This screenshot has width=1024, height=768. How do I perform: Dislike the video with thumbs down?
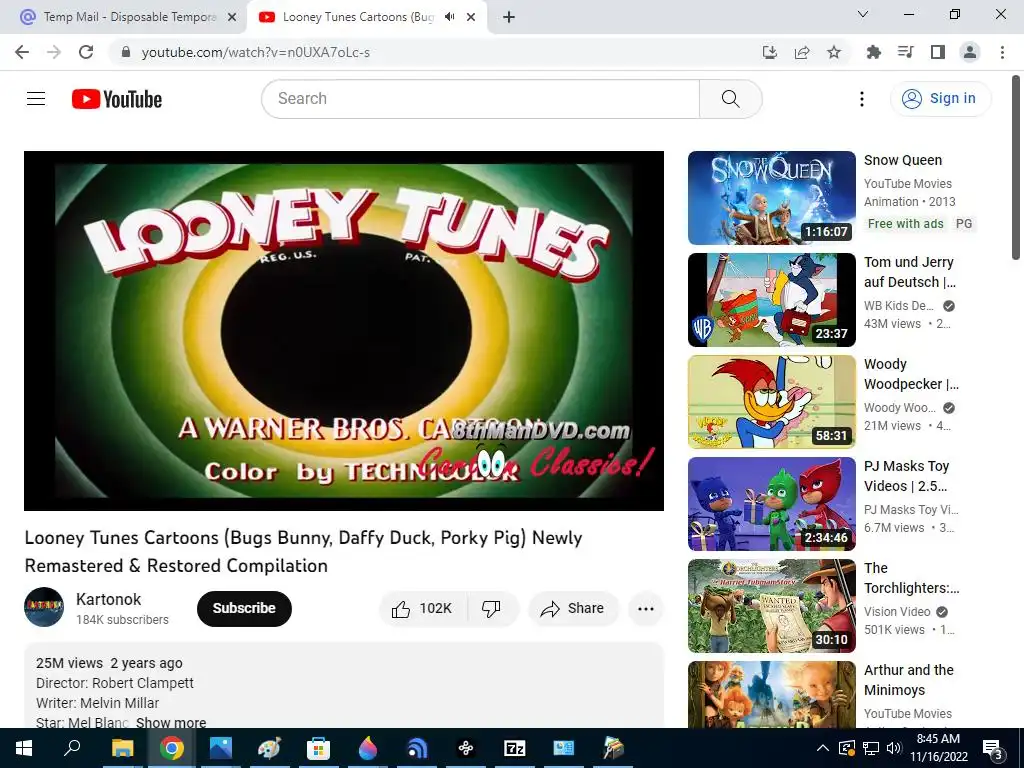pos(492,609)
